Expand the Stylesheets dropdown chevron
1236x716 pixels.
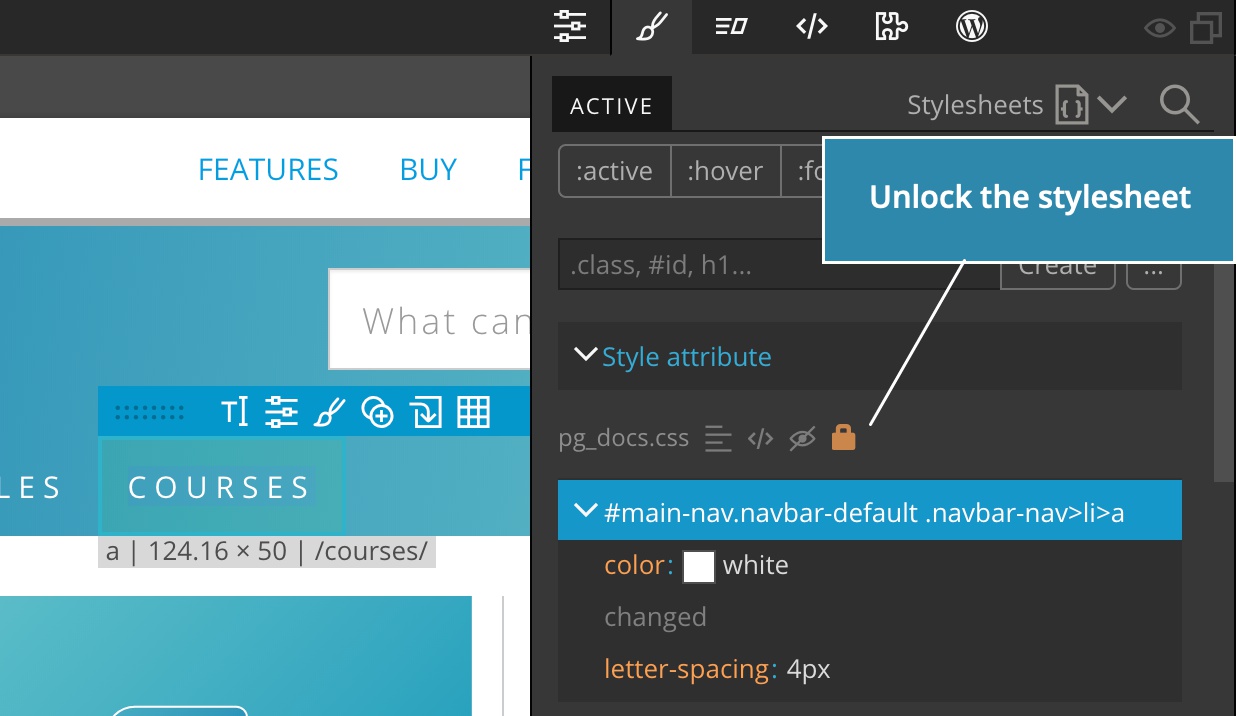click(x=1112, y=103)
